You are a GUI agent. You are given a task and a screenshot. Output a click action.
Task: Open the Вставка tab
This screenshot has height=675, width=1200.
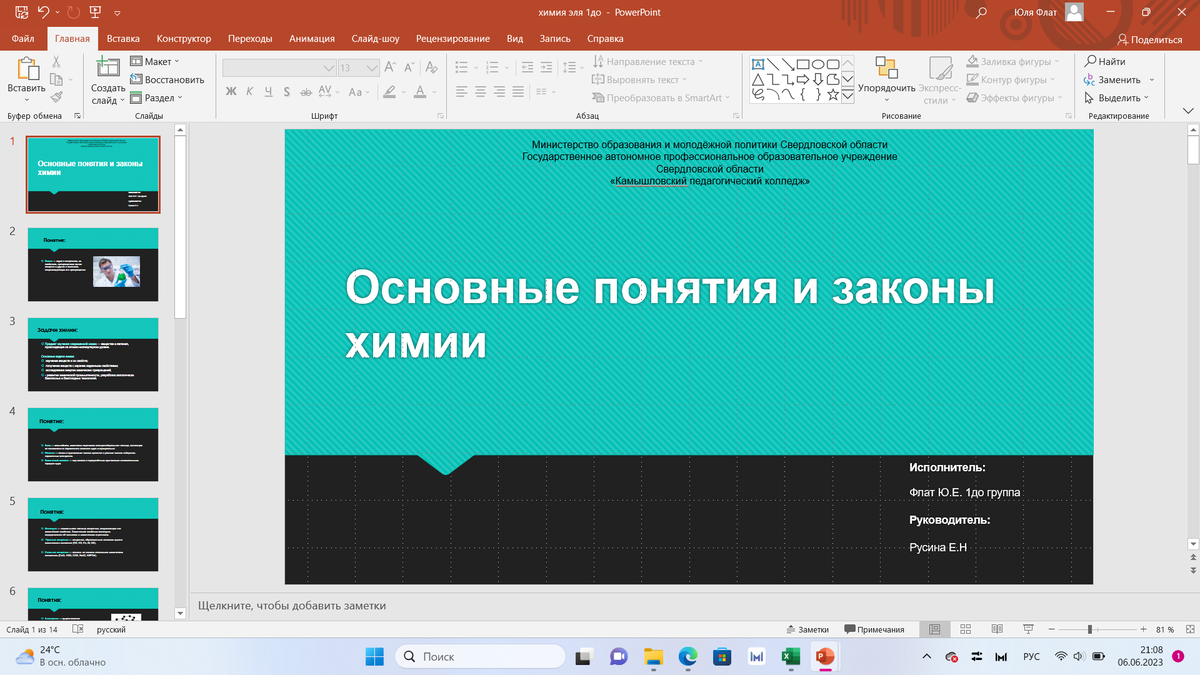(123, 39)
